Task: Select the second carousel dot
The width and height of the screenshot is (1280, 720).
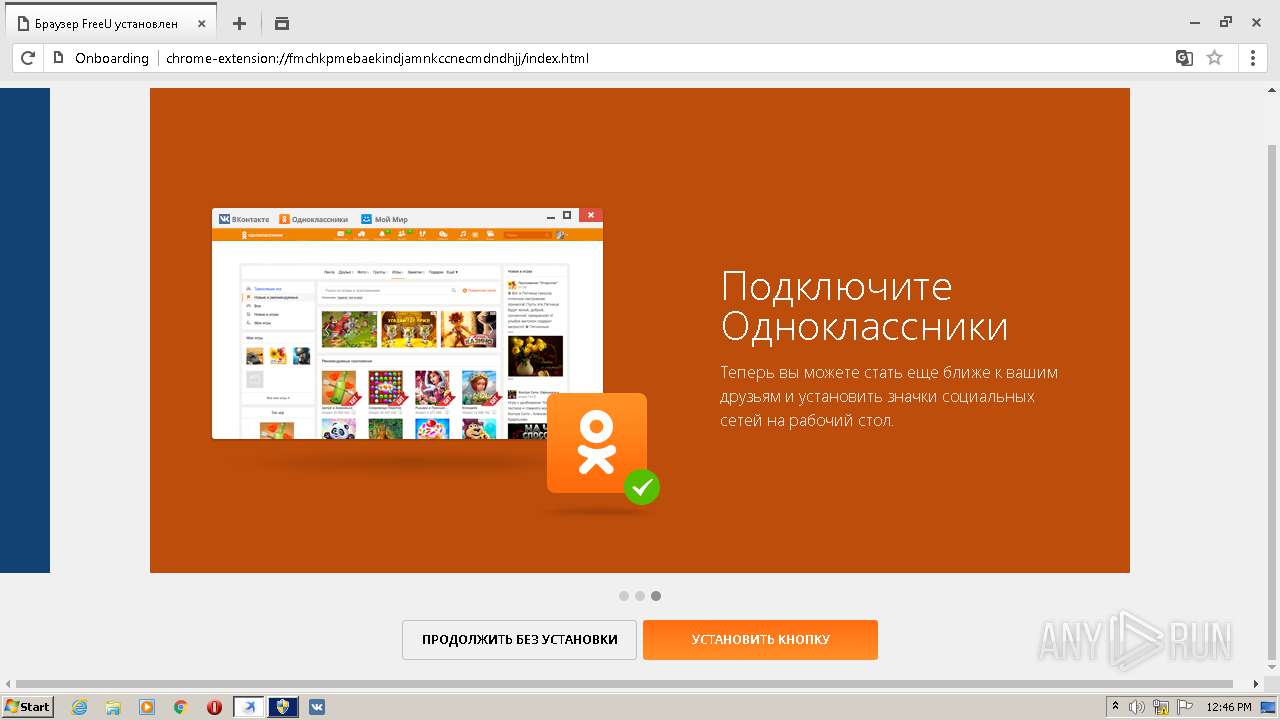Action: (x=640, y=596)
